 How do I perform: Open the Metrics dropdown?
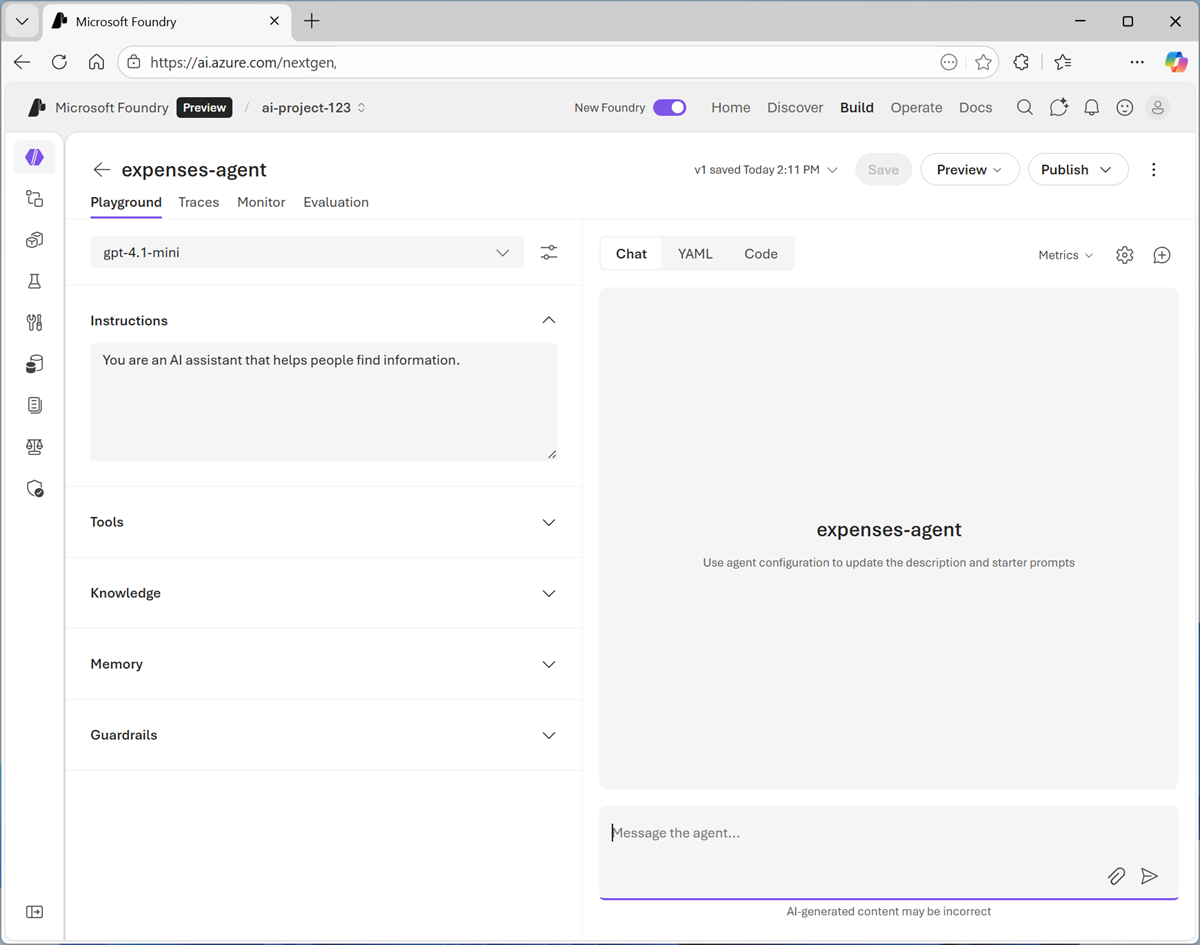point(1064,255)
